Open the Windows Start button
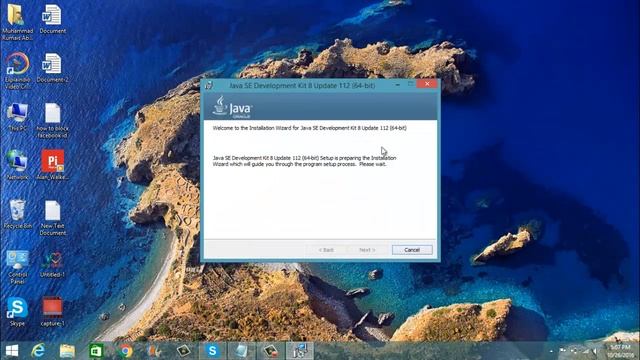The height and width of the screenshot is (360, 640). coord(12,351)
